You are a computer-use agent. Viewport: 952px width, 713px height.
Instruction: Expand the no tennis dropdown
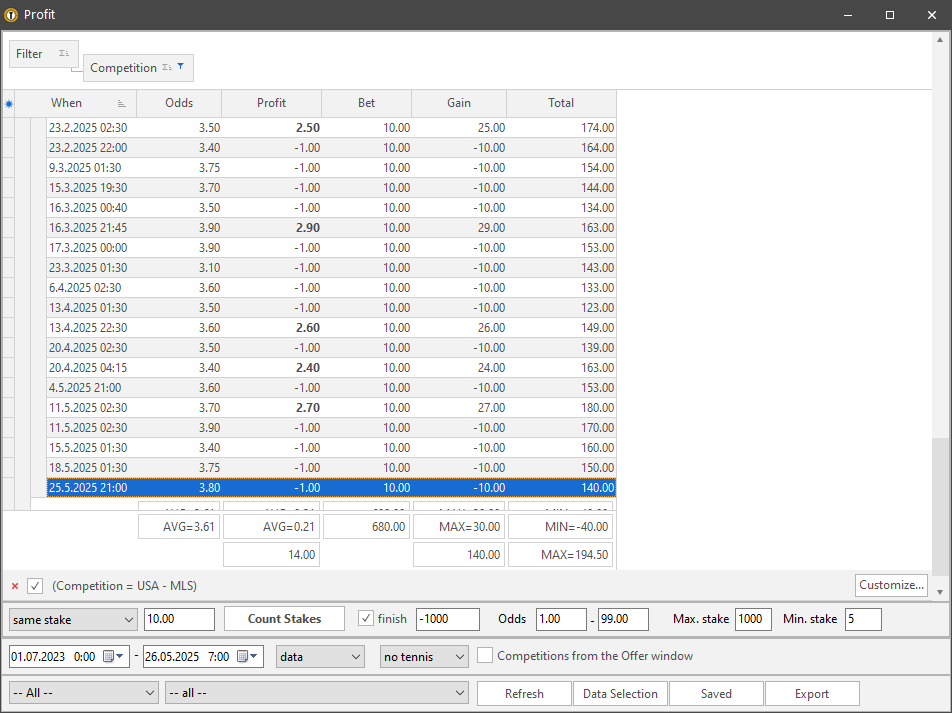(424, 657)
